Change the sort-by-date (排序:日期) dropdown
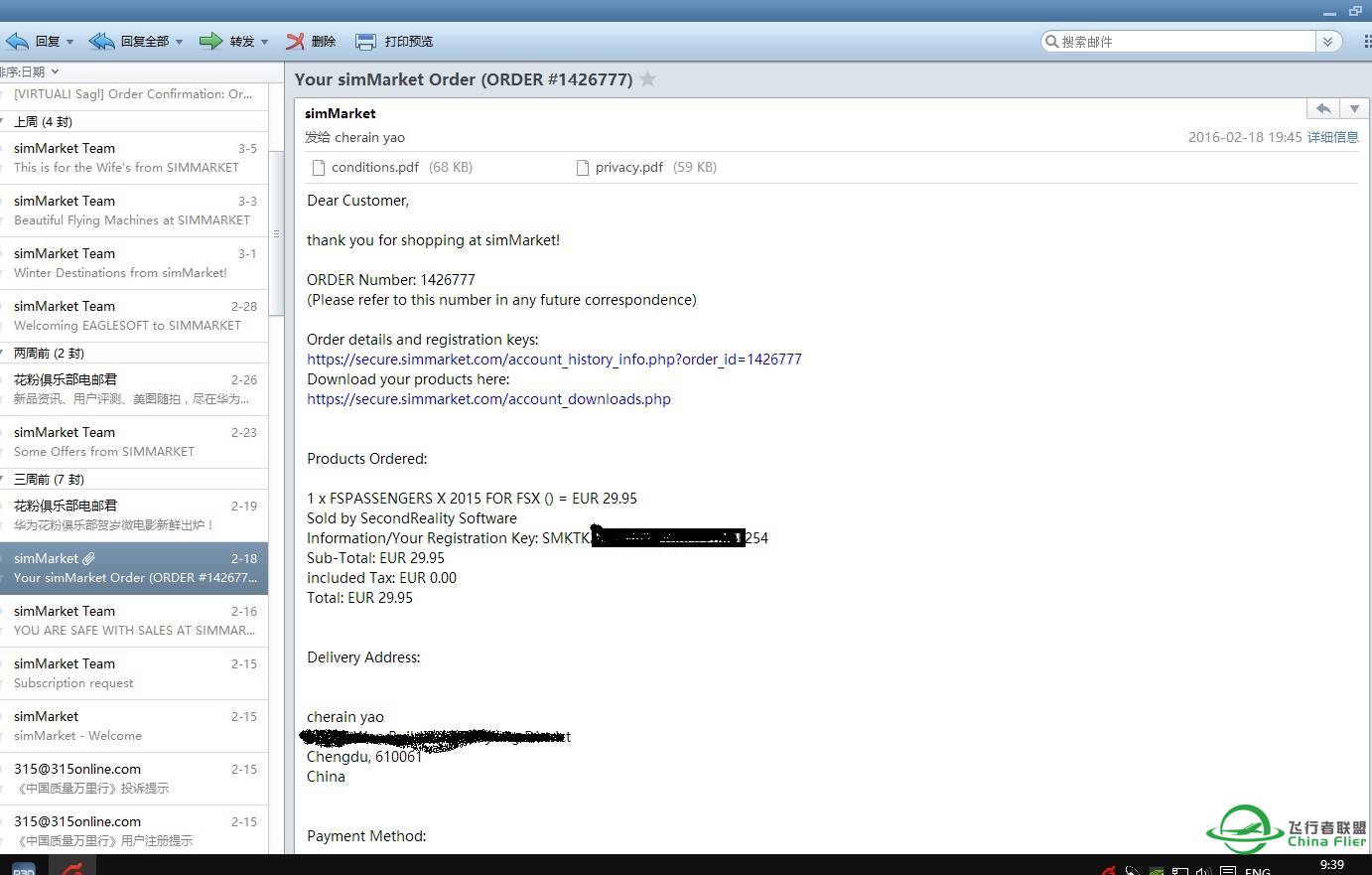Screen dimensions: 1372x875 point(30,72)
